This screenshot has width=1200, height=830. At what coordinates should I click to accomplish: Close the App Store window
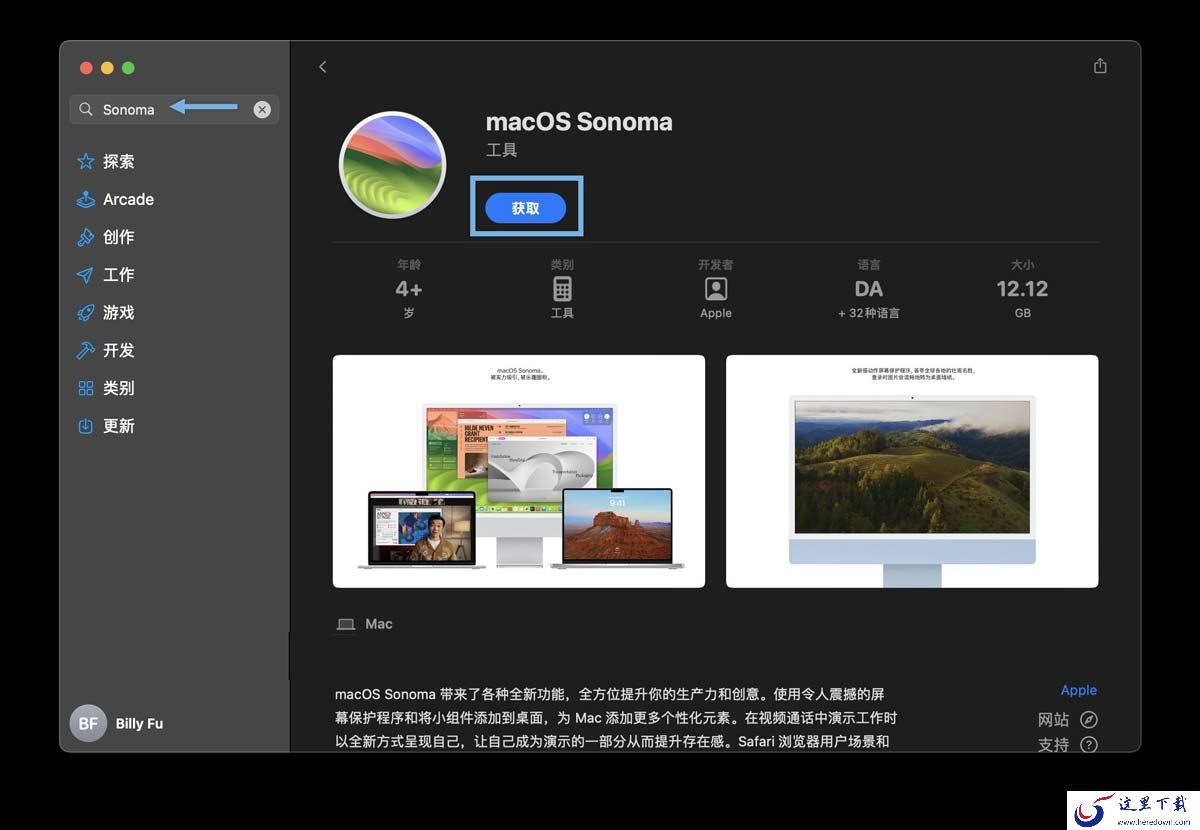coord(86,68)
